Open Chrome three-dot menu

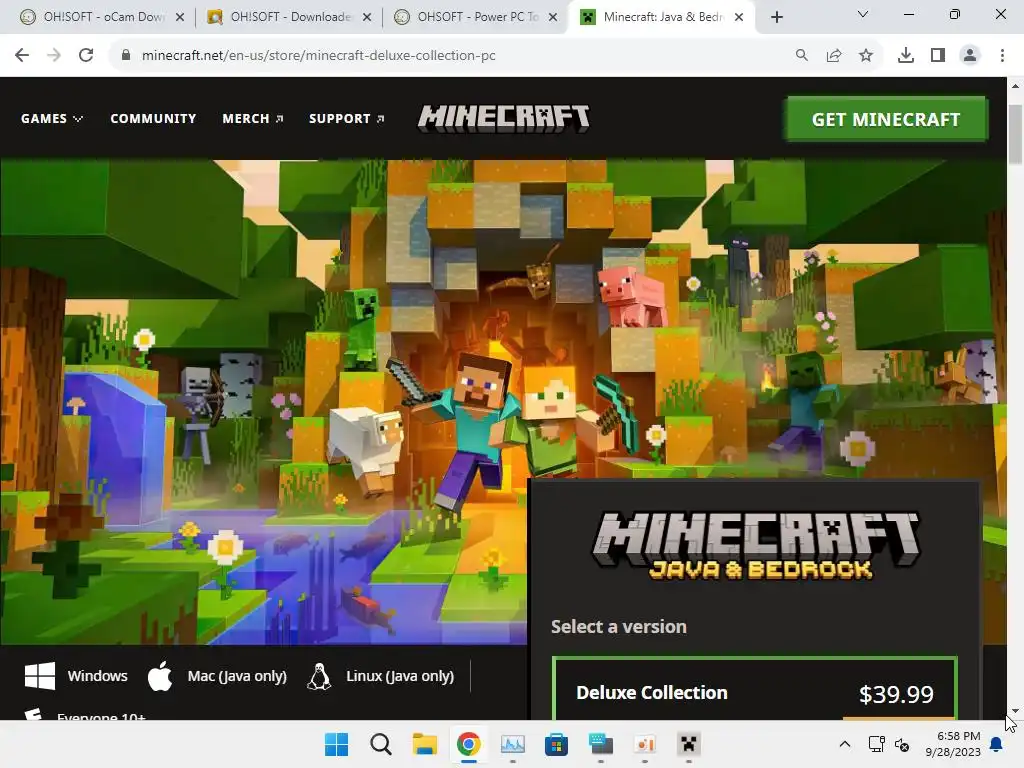(1002, 56)
